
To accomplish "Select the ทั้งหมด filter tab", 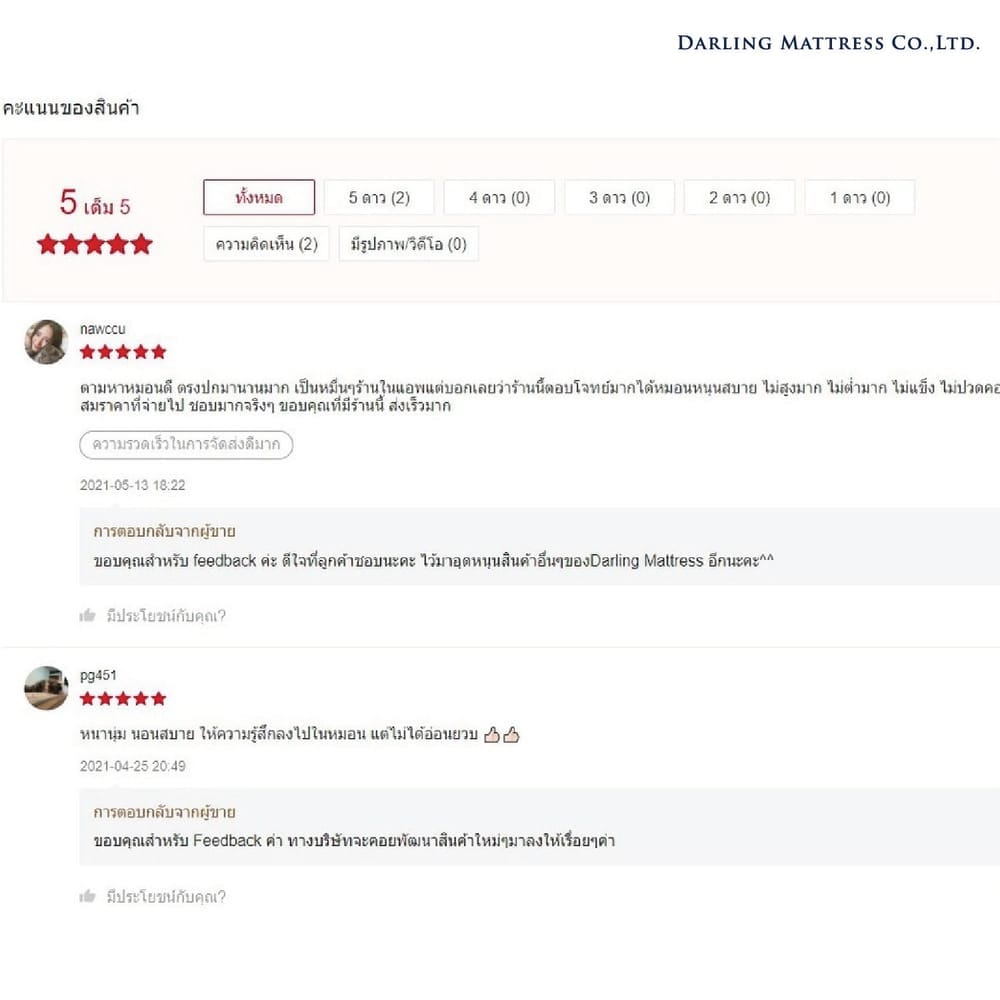I will [x=259, y=197].
